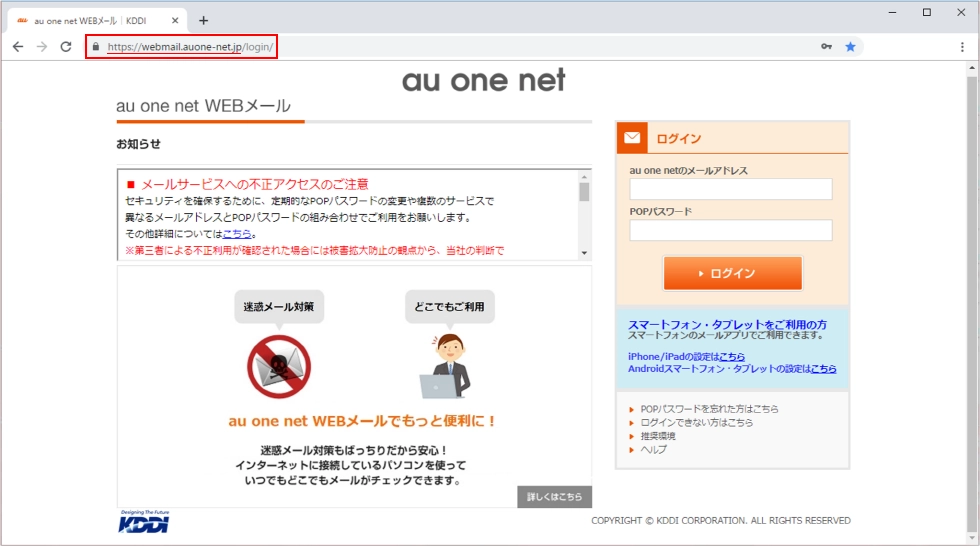Click the KDDI logo in the footer
This screenshot has height=546, width=980.
pos(144,522)
